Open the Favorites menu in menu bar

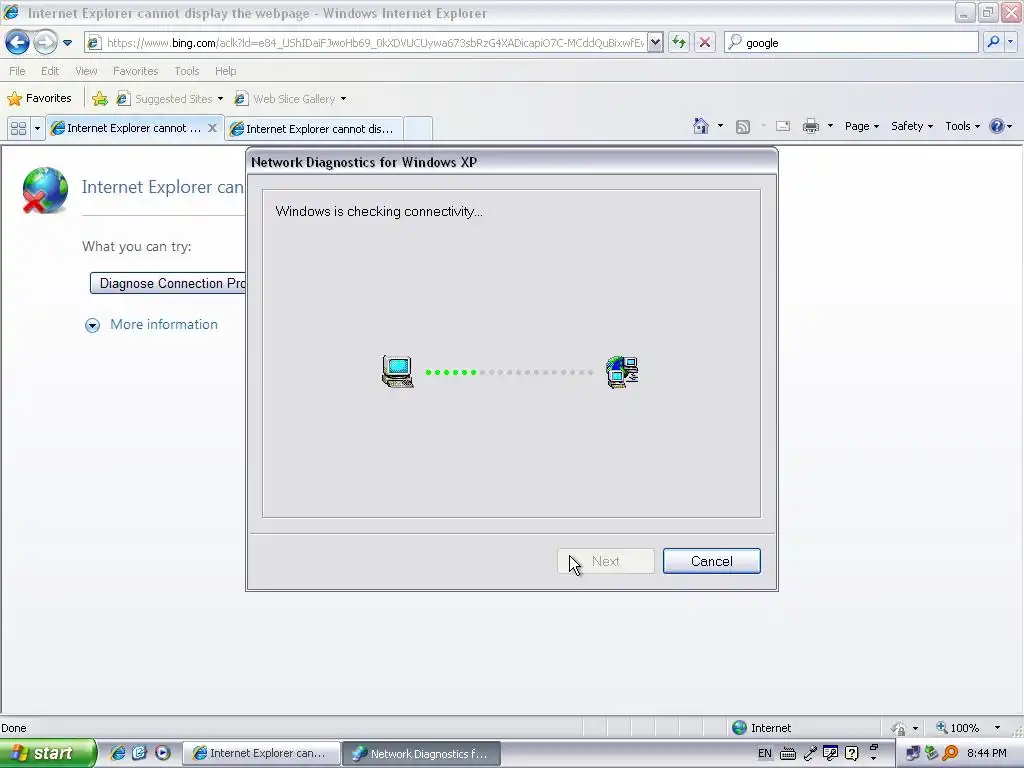pos(135,71)
